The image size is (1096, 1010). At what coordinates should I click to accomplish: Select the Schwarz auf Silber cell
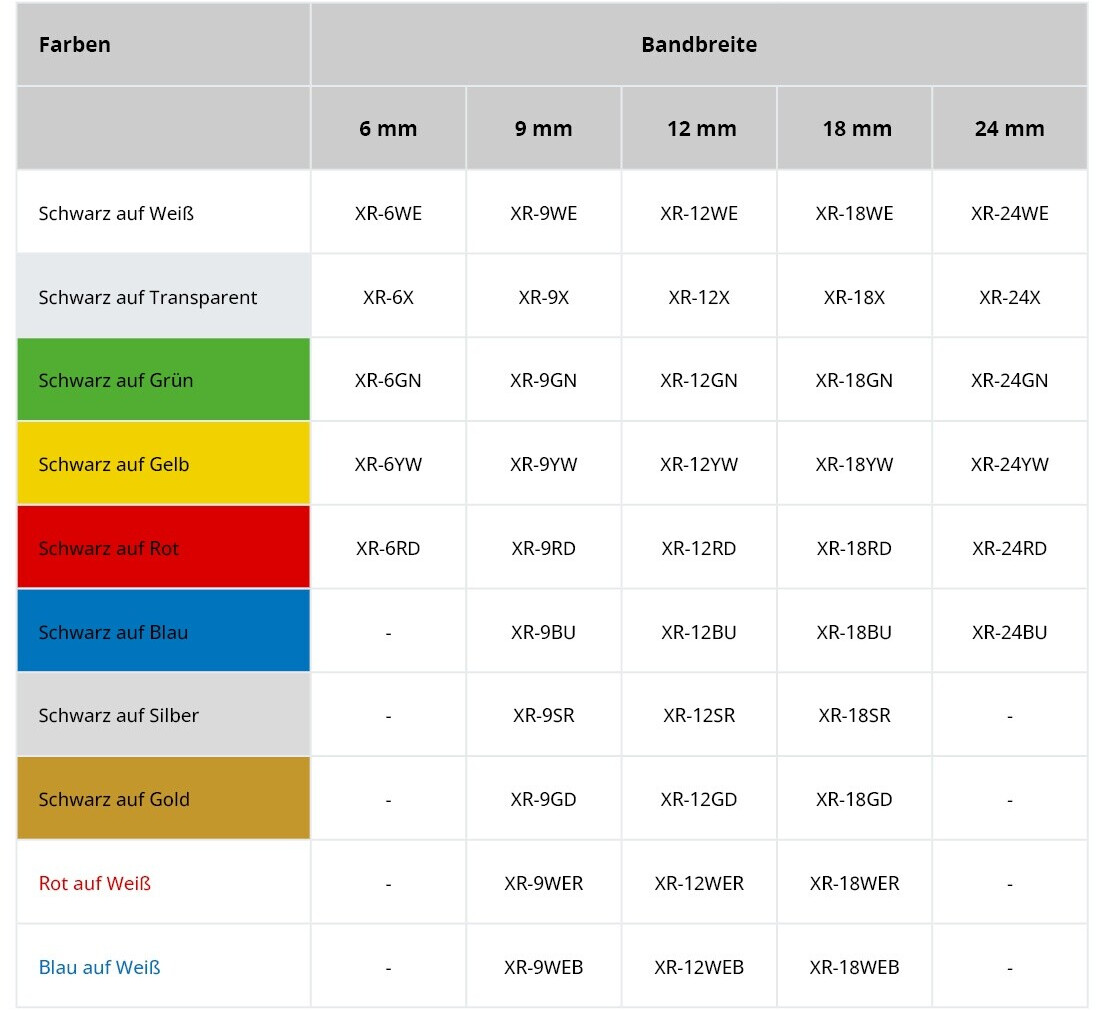163,715
